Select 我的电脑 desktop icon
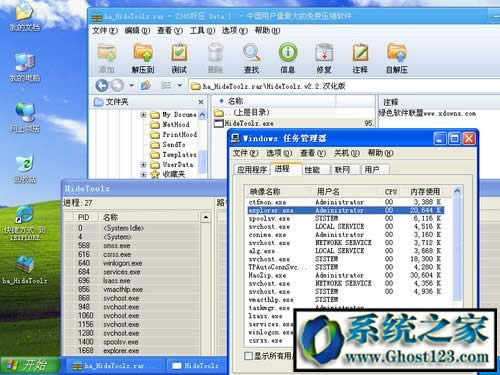Image resolution: width=500 pixels, height=375 pixels. click(24, 68)
